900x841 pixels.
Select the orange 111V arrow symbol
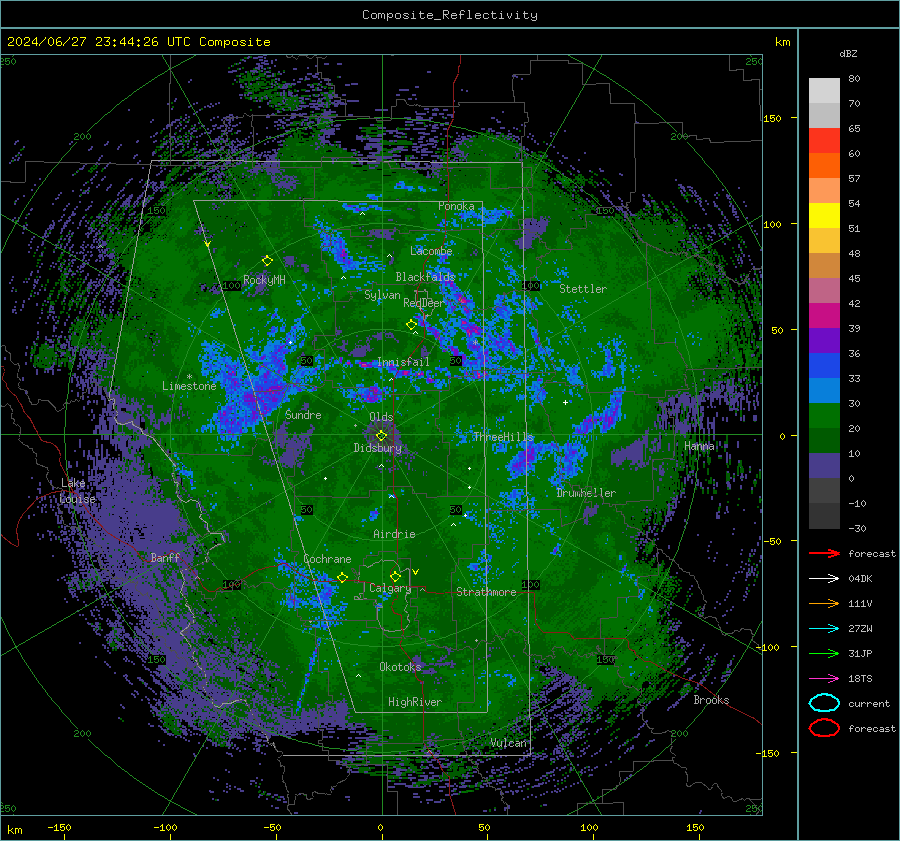coord(824,603)
